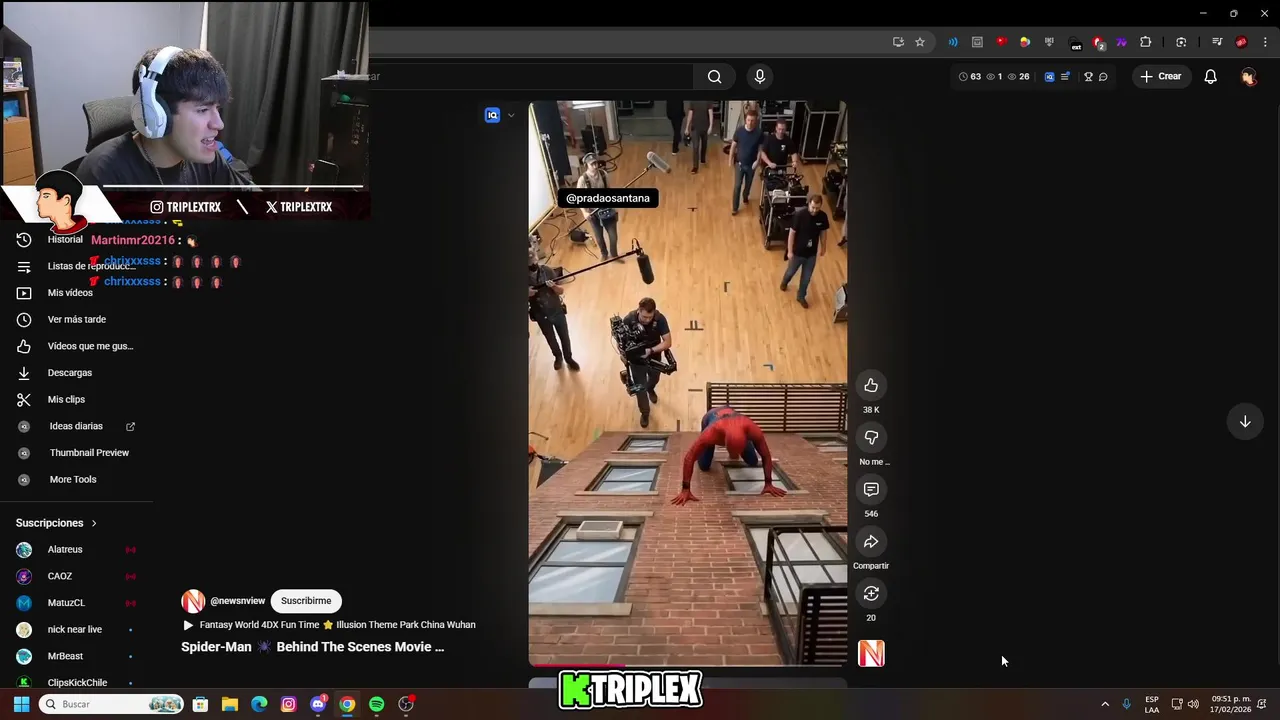Click the Spider-Man short video to pause
Screen dimensions: 1280x720
pos(688,383)
